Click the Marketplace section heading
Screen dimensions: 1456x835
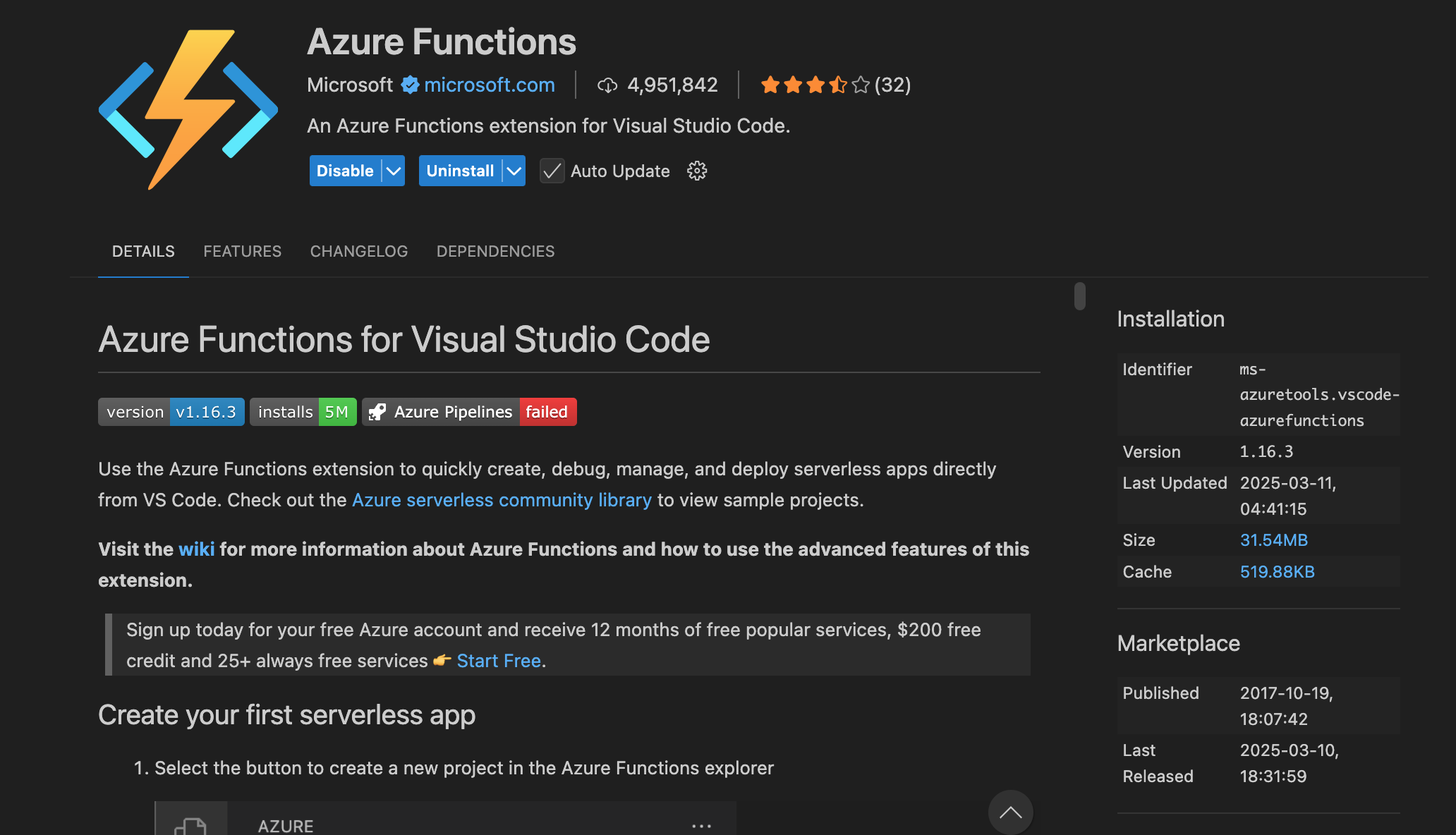1179,643
